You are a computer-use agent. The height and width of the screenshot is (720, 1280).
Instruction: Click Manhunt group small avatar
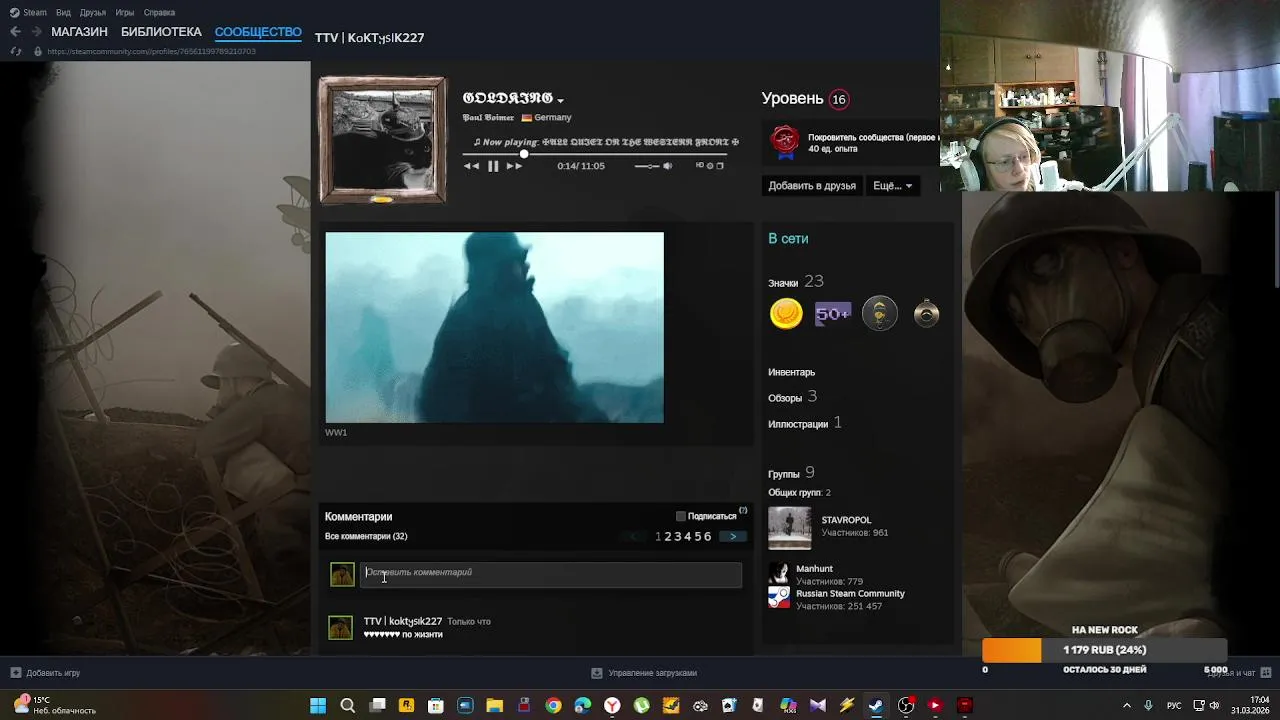[779, 574]
